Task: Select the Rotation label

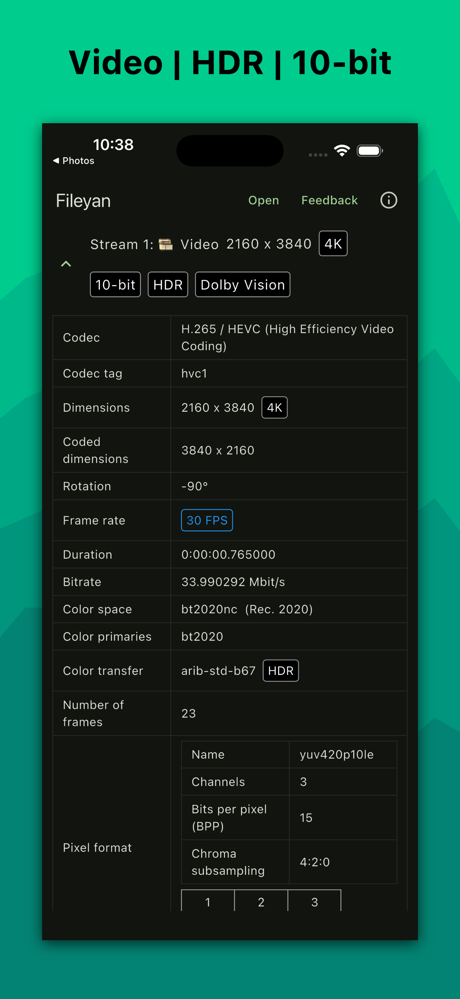Action: pyautogui.click(x=87, y=486)
